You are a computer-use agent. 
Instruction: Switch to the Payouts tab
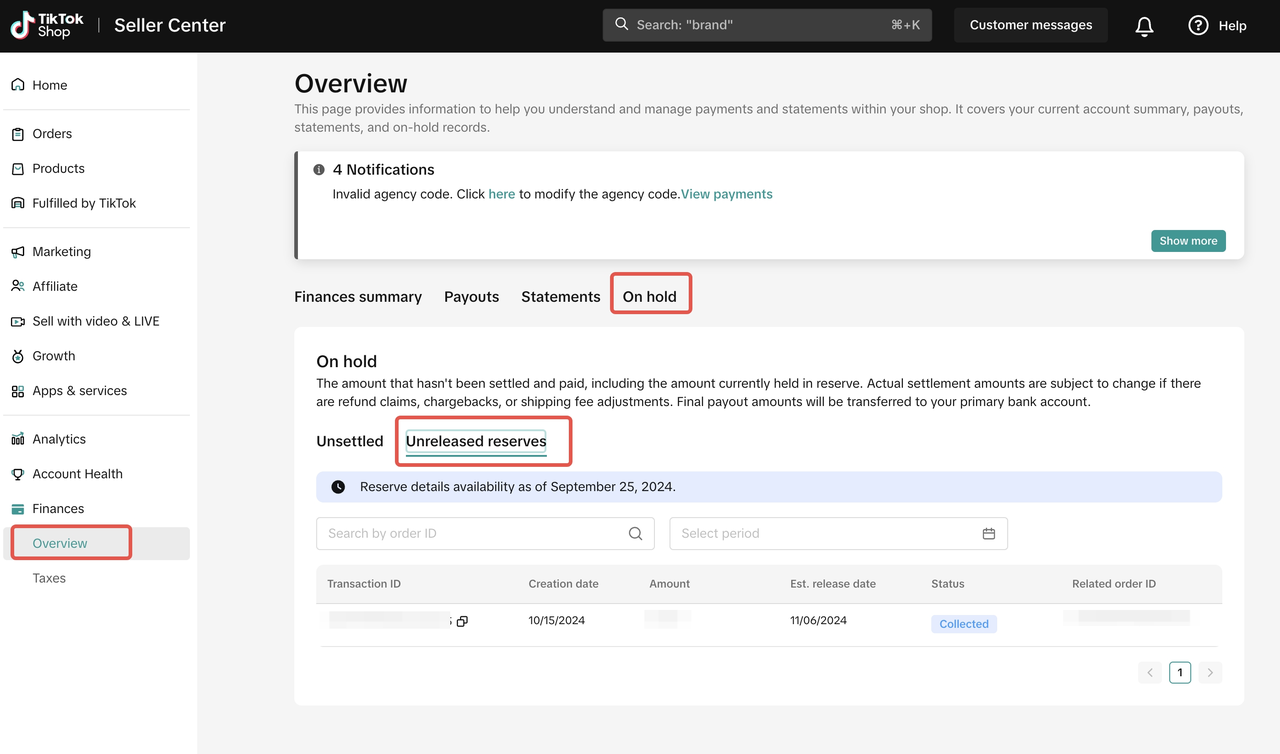471,297
